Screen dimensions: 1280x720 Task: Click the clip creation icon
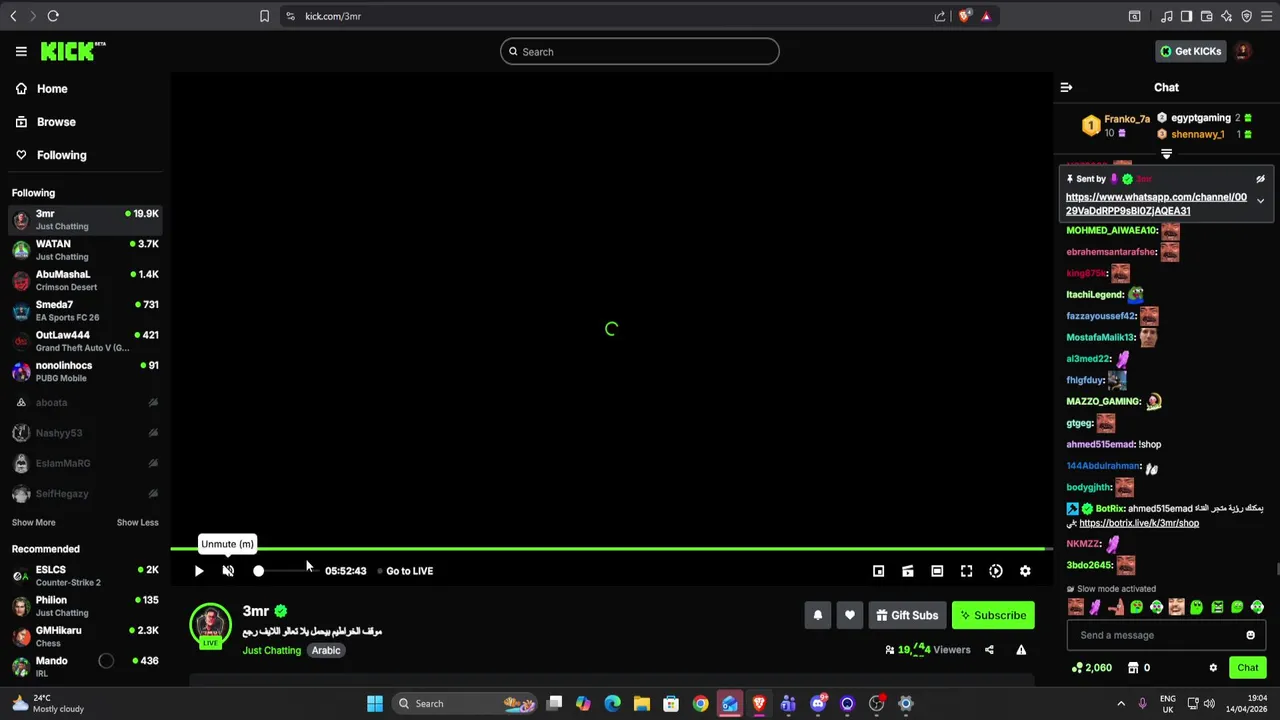[907, 571]
